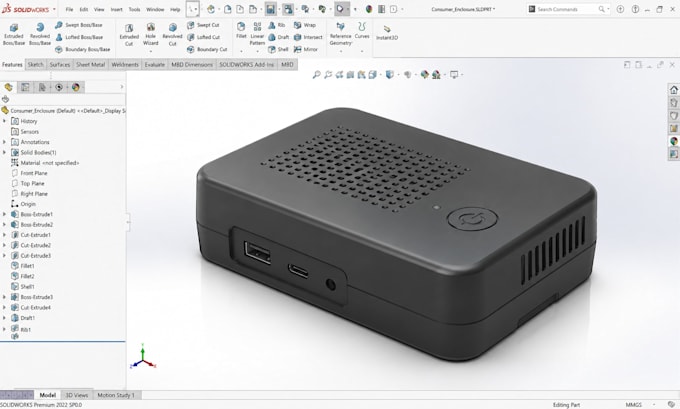
Task: Click the Mirror feature tool
Action: 306,49
